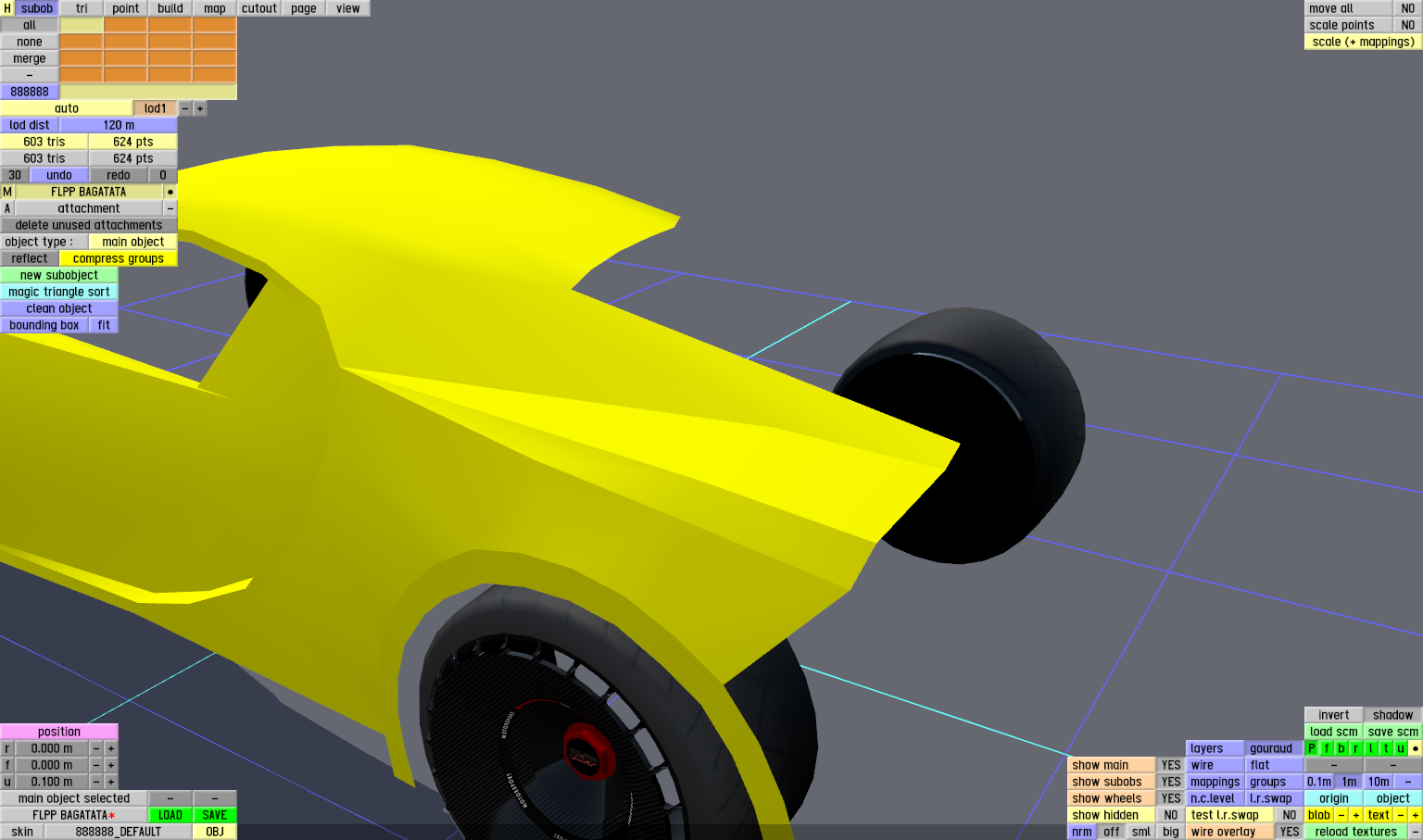Select the green P view button
Image resolution: width=1423 pixels, height=840 pixels.
[1312, 748]
